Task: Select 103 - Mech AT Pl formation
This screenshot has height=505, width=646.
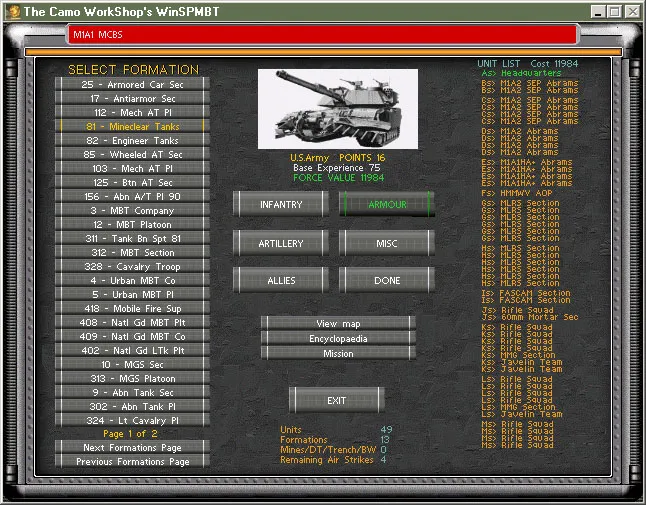Action: 133,168
